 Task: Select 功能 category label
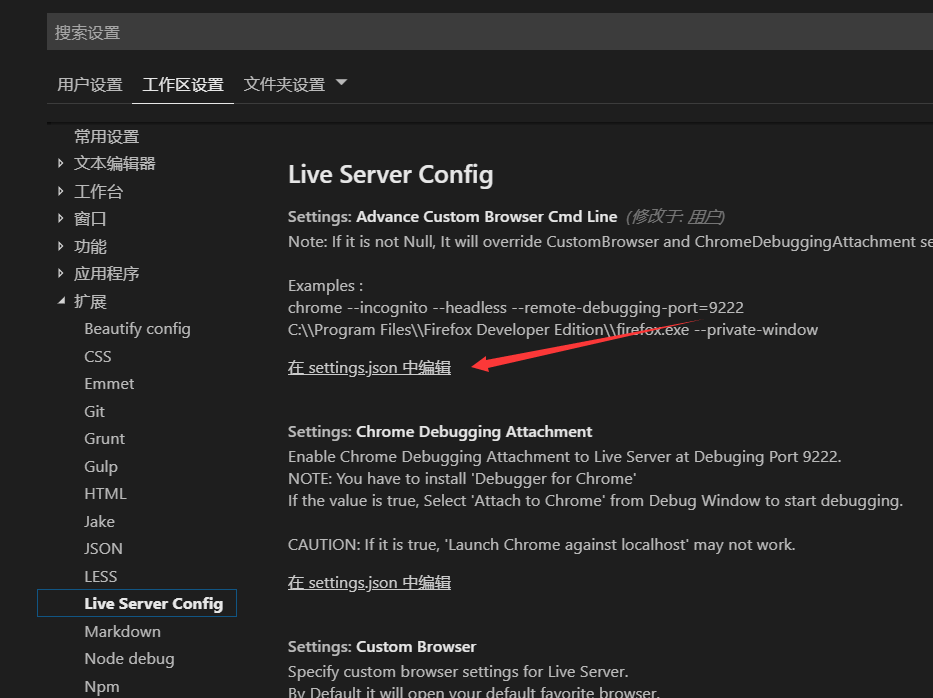(90, 246)
